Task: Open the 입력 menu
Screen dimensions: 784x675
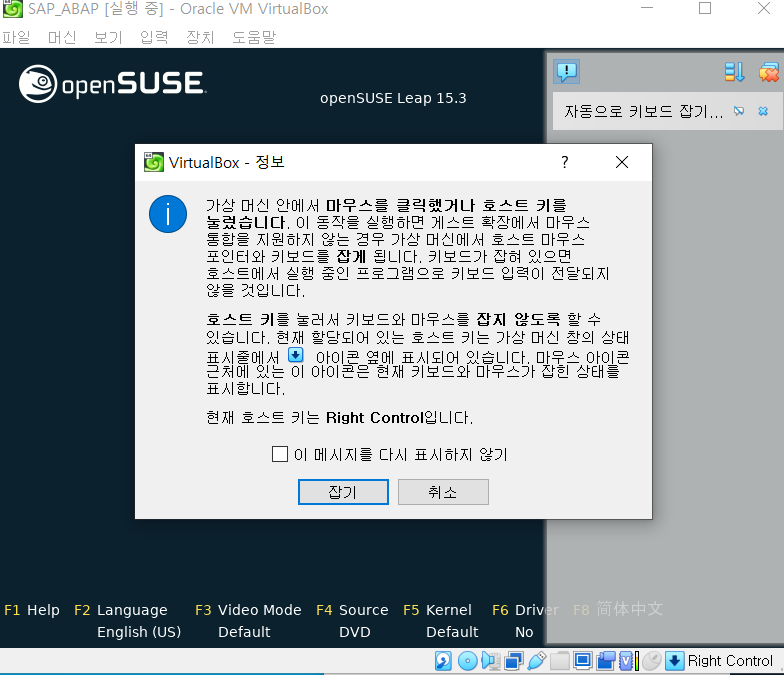Action: pyautogui.click(x=154, y=37)
